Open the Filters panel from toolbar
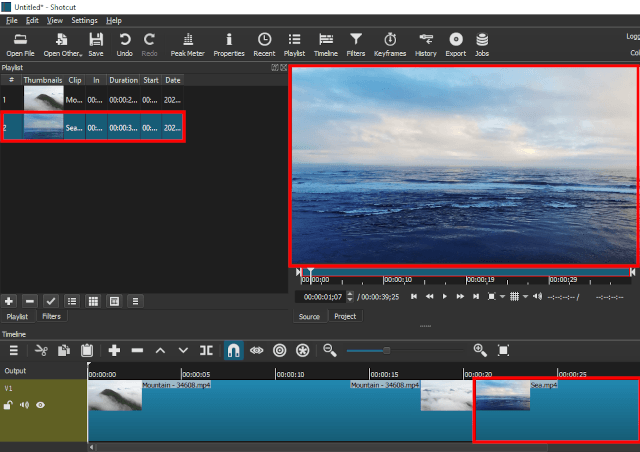Viewport: 640px width, 452px height. (356, 45)
